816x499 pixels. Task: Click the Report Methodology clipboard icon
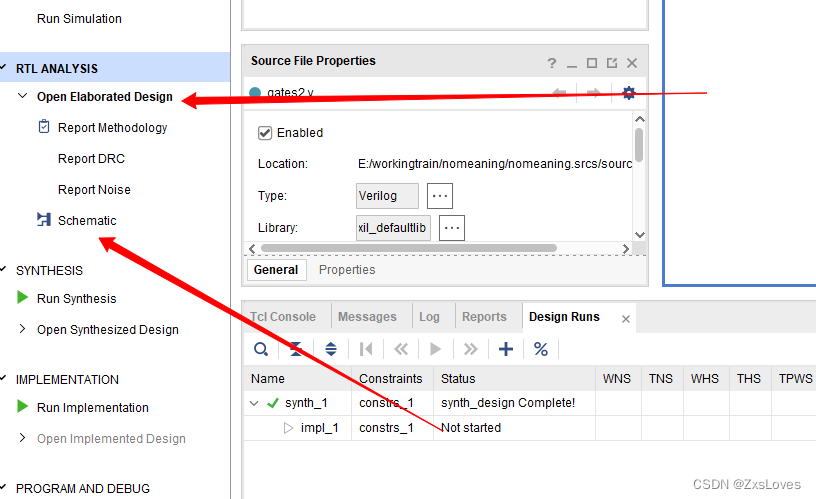tap(44, 126)
